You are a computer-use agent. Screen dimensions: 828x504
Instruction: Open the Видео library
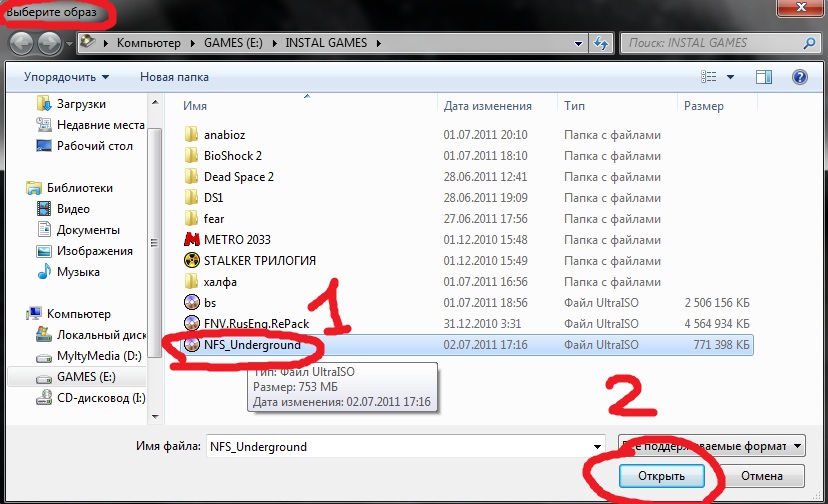coord(73,209)
